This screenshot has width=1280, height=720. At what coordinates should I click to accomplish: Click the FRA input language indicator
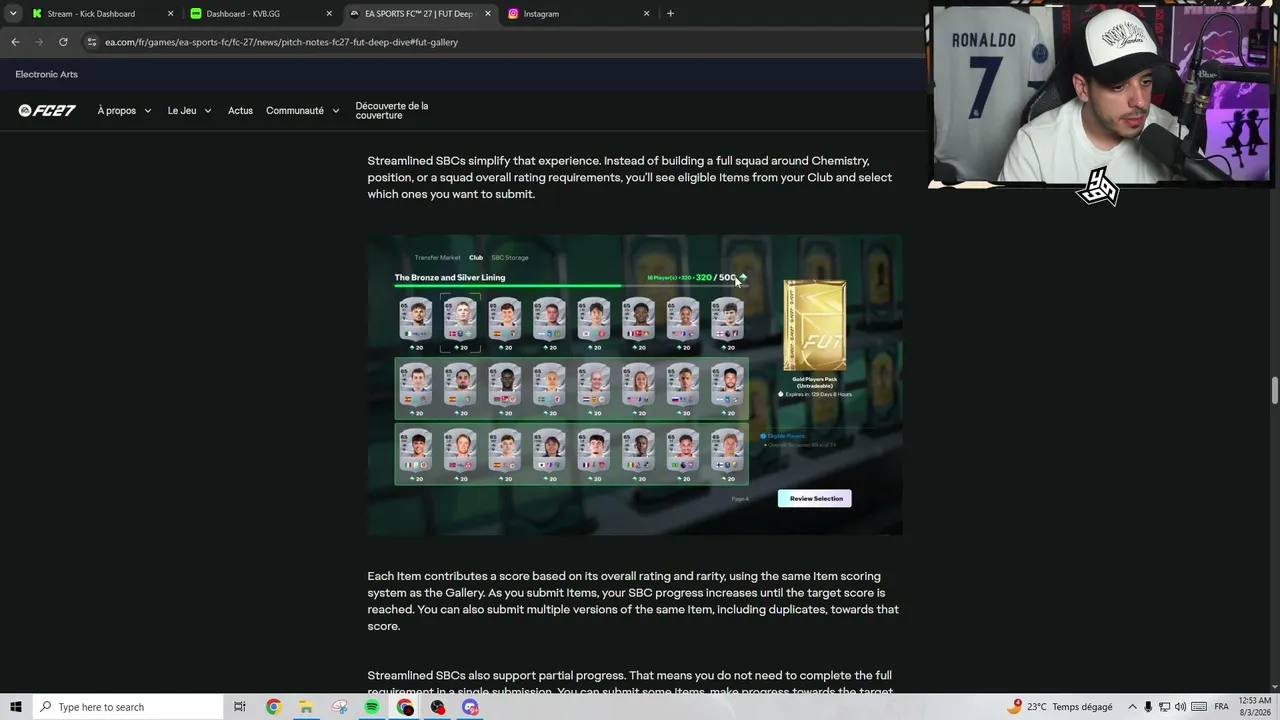point(1221,707)
